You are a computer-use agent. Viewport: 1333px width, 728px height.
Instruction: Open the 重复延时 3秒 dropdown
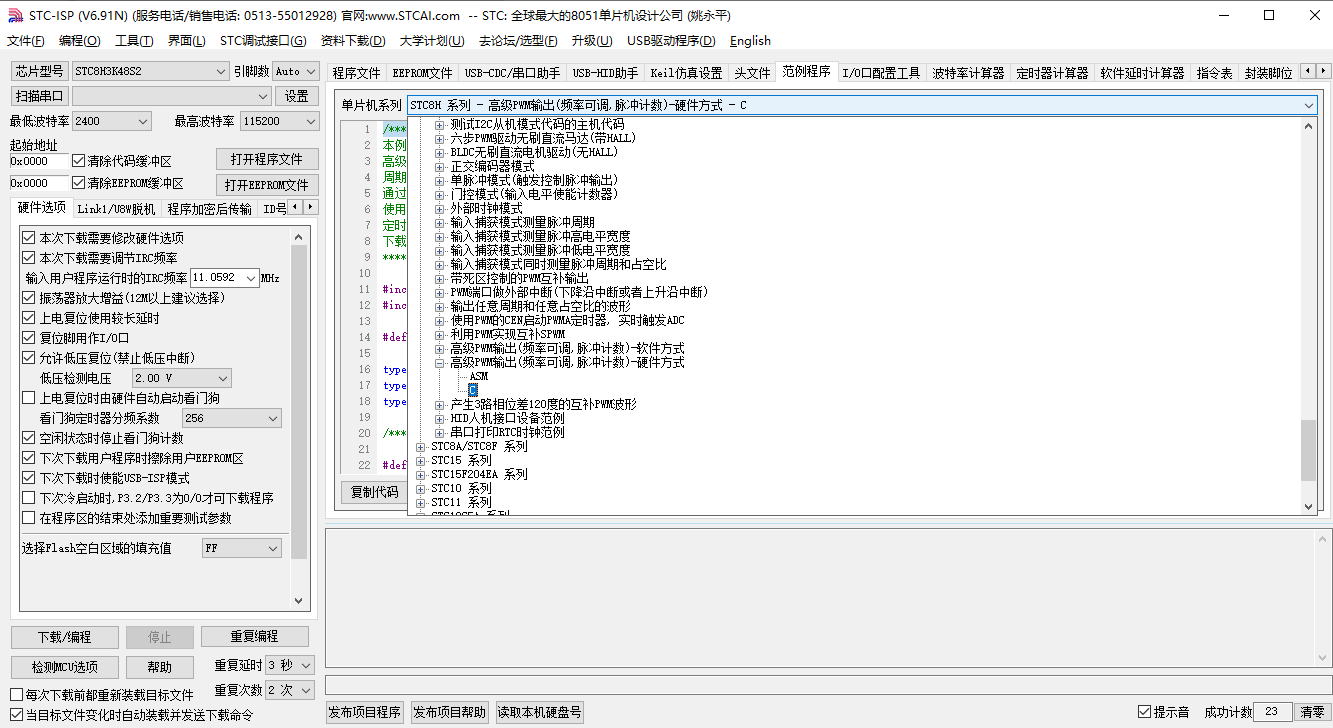[290, 665]
